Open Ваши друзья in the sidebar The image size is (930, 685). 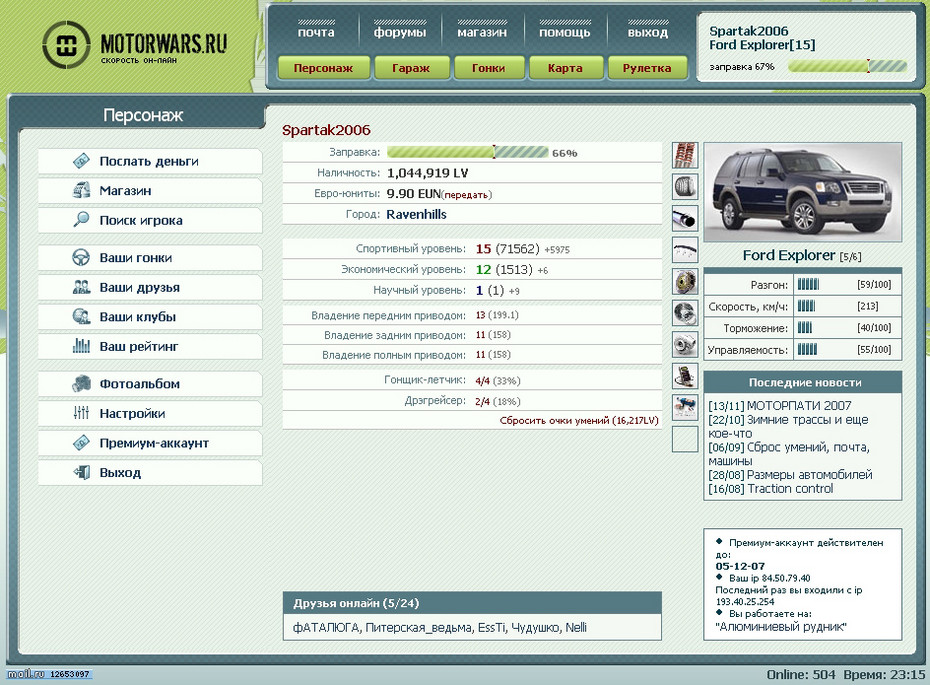point(150,288)
